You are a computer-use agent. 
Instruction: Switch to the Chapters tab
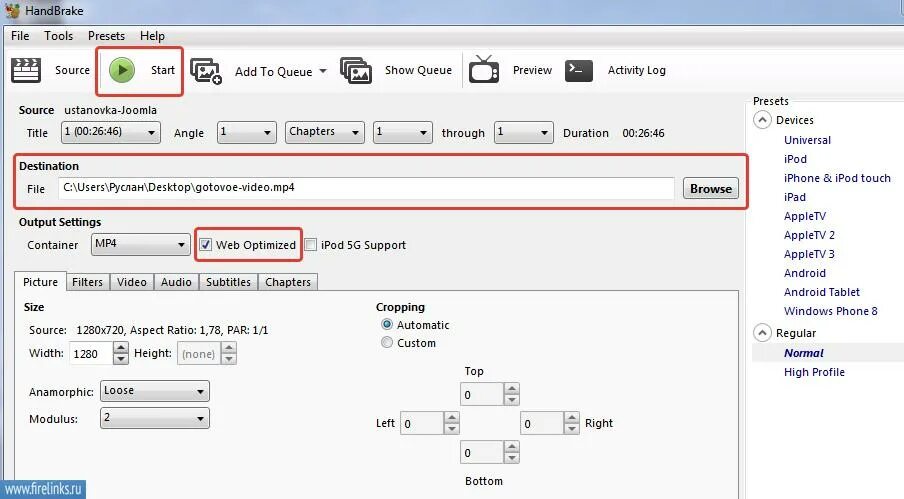(x=288, y=282)
